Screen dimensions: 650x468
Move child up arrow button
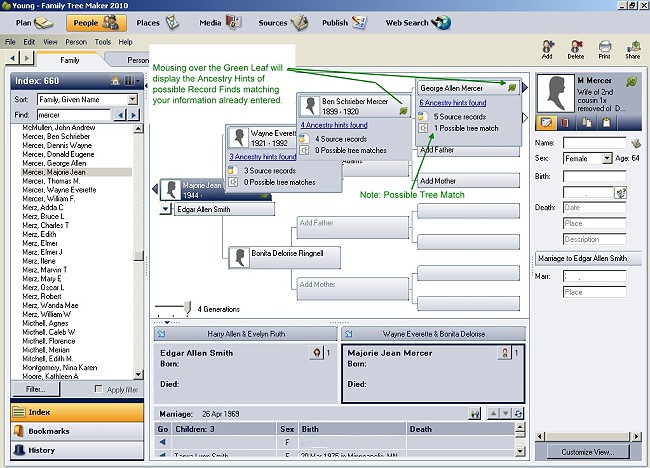pyautogui.click(x=493, y=413)
